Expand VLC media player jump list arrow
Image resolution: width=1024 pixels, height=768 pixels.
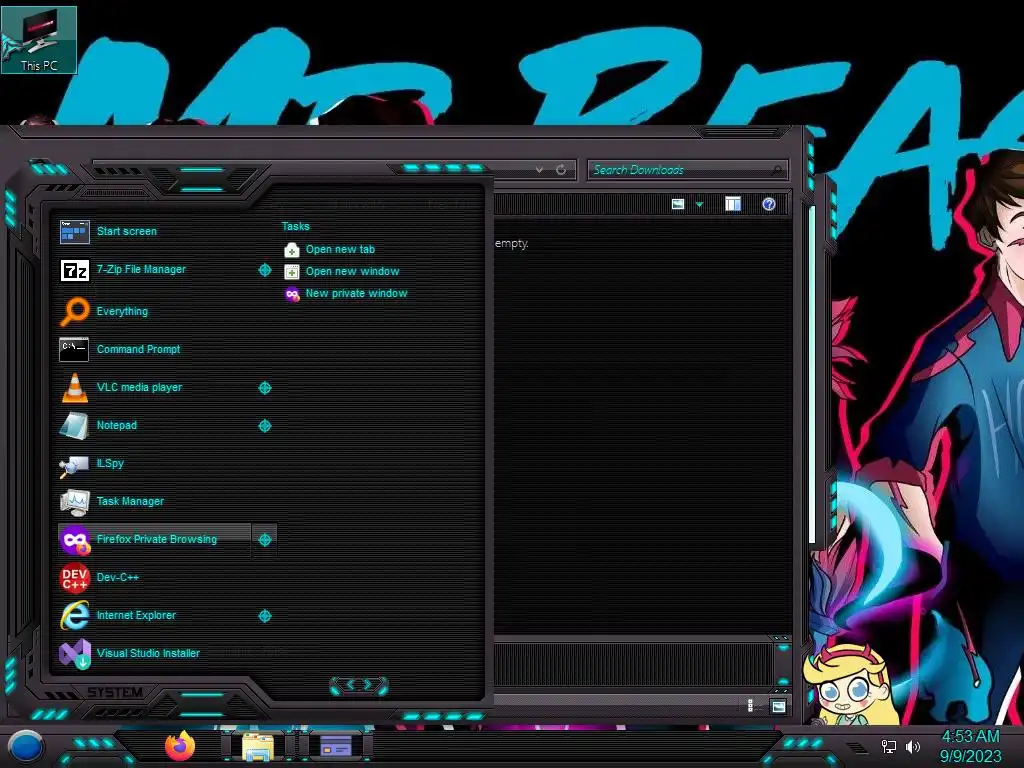coord(264,388)
